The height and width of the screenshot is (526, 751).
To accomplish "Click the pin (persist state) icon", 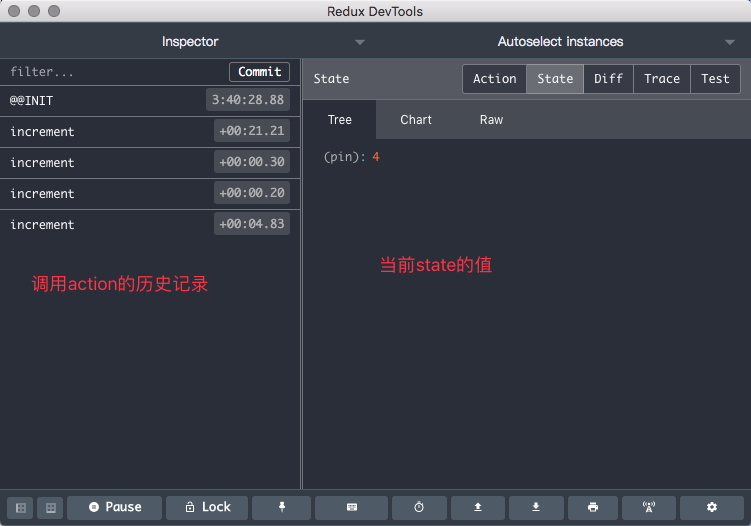I will point(282,508).
